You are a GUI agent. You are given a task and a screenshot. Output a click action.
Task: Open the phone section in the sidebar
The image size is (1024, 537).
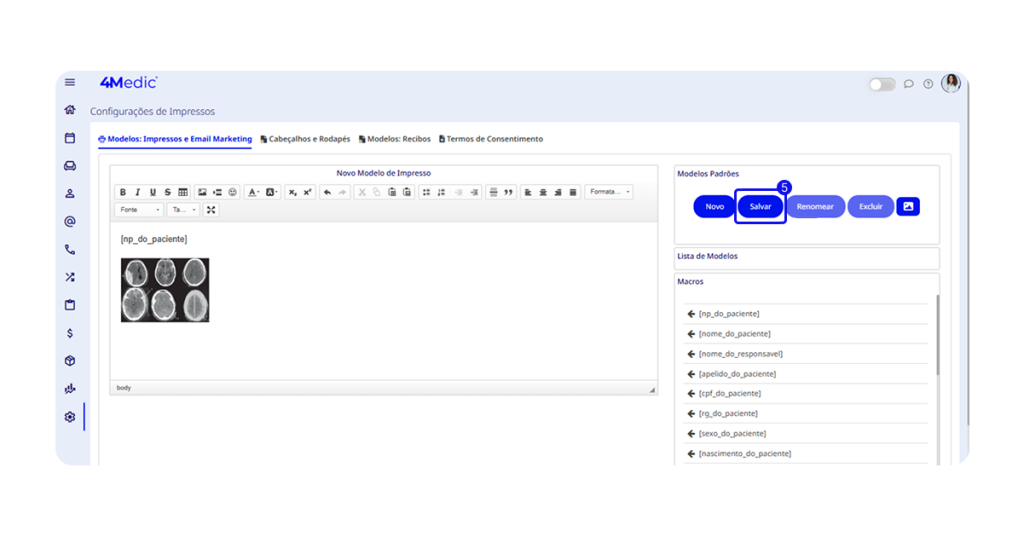(70, 250)
